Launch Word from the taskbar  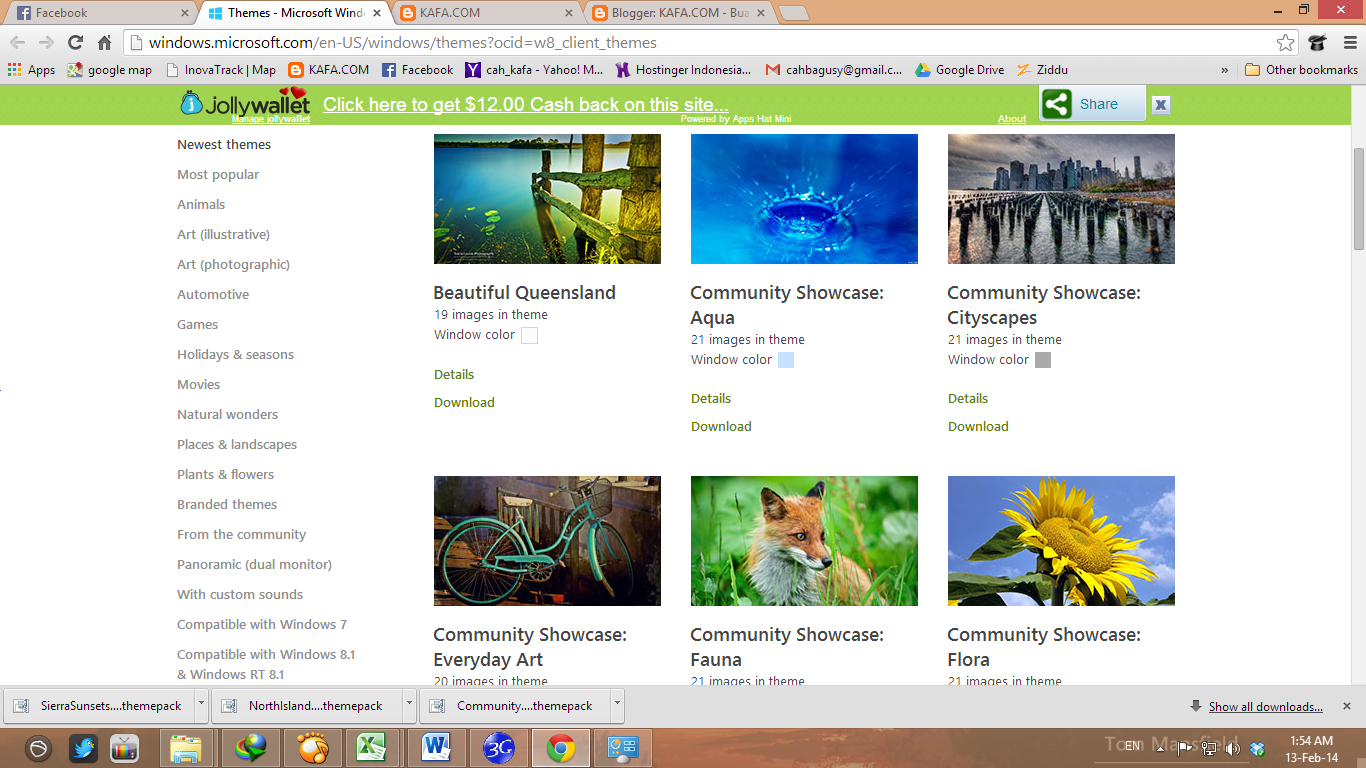click(x=436, y=748)
